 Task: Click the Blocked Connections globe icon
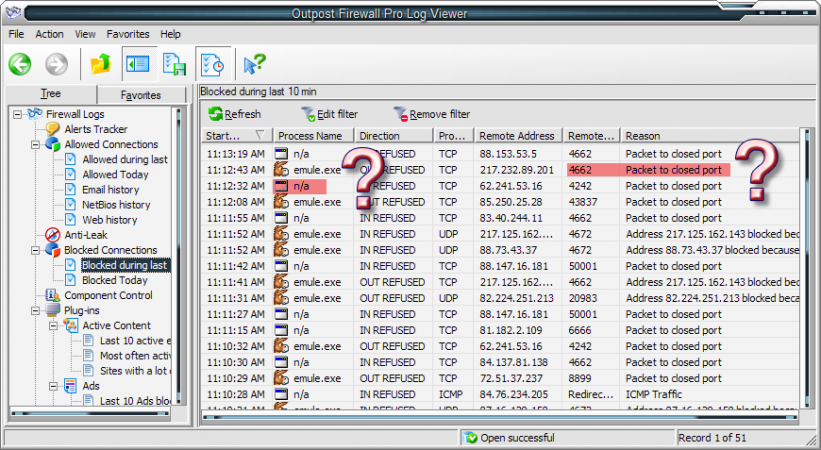[x=52, y=250]
